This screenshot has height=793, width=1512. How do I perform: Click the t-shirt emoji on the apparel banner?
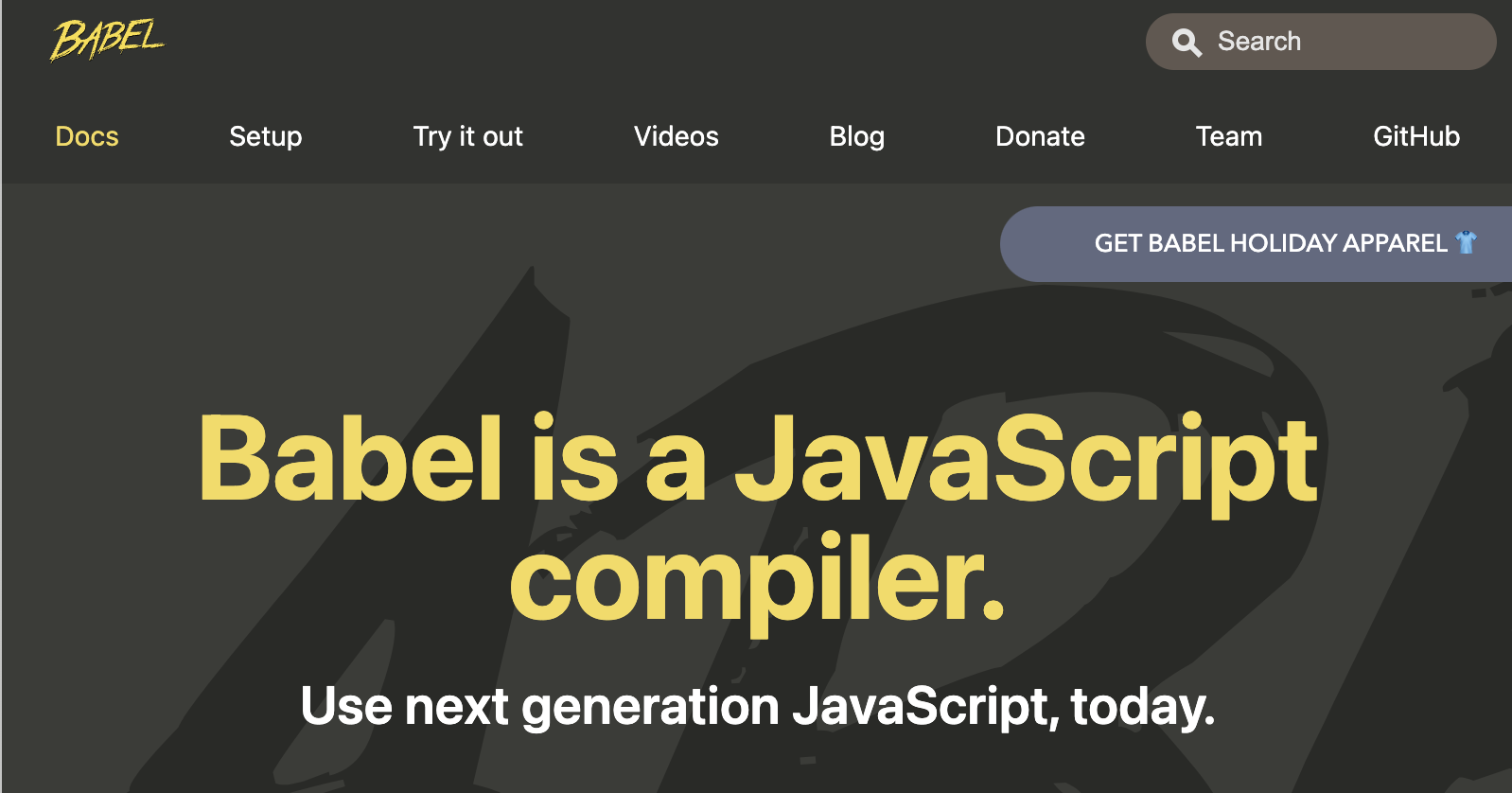(x=1466, y=243)
